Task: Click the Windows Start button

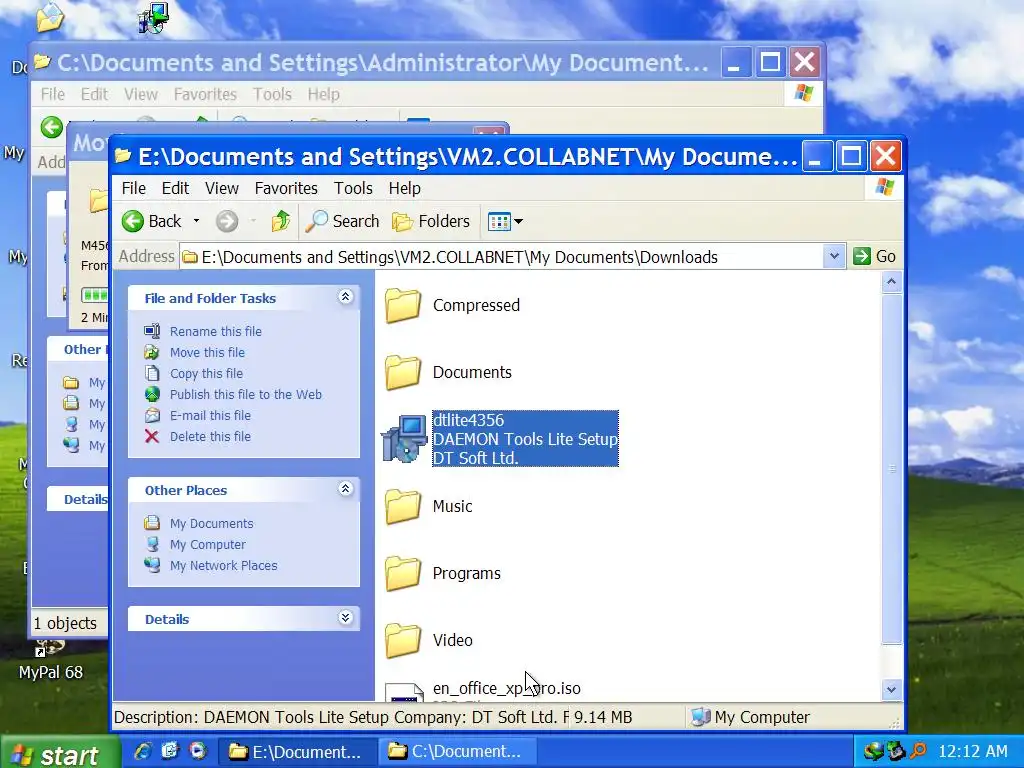Action: coord(60,754)
